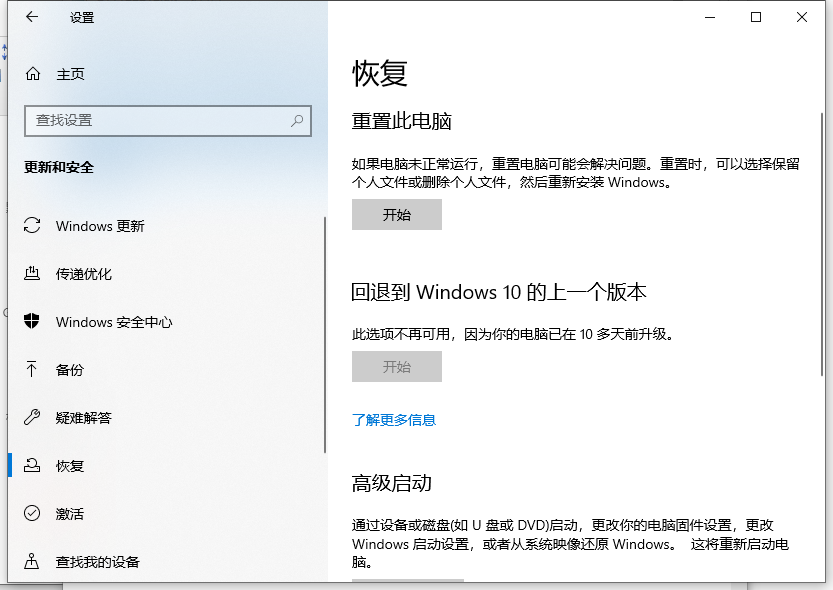Image resolution: width=833 pixels, height=590 pixels.
Task: Select the 恢复 sidebar icon
Action: tap(32, 465)
